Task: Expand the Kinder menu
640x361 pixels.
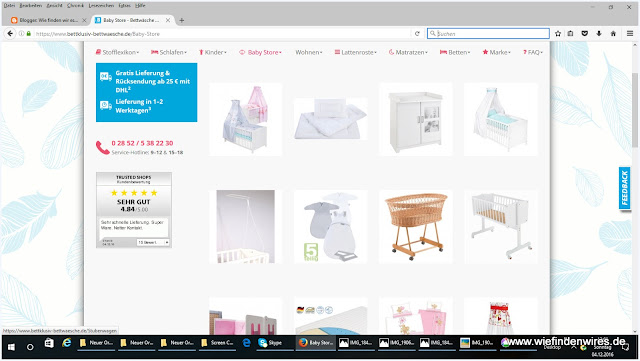Action: pos(213,52)
